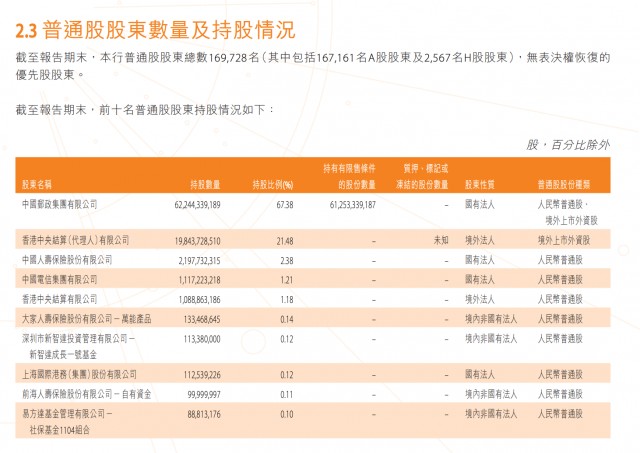Viewport: 640px width, 453px height.
Task: Select the restricted shares value 61,253,339,187
Action: [353, 204]
